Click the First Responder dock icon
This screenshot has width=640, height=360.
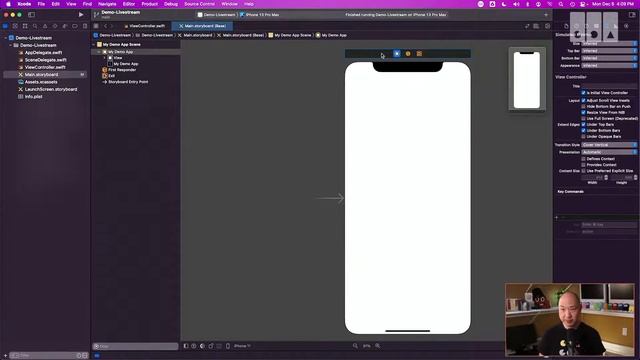(408, 53)
